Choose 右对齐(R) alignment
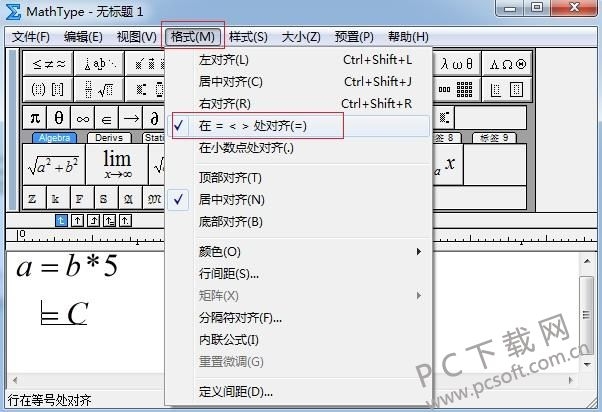The image size is (602, 412). 298,104
